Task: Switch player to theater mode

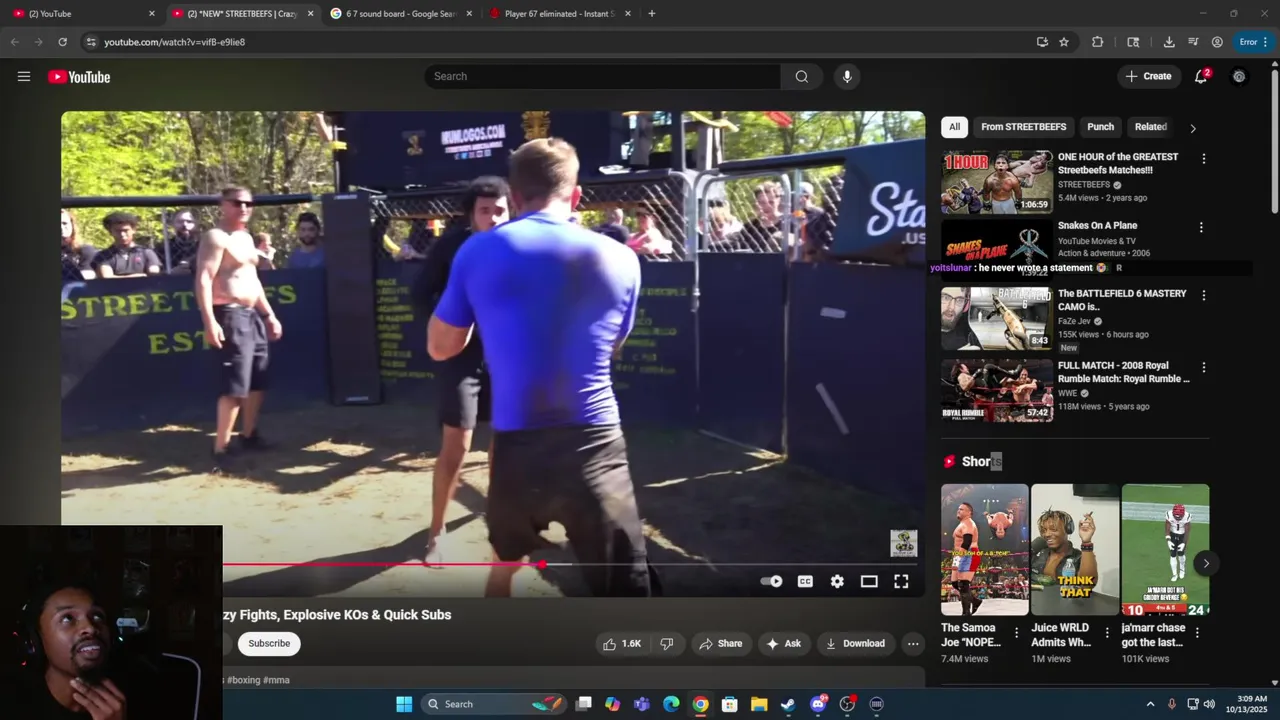Action: (x=869, y=582)
